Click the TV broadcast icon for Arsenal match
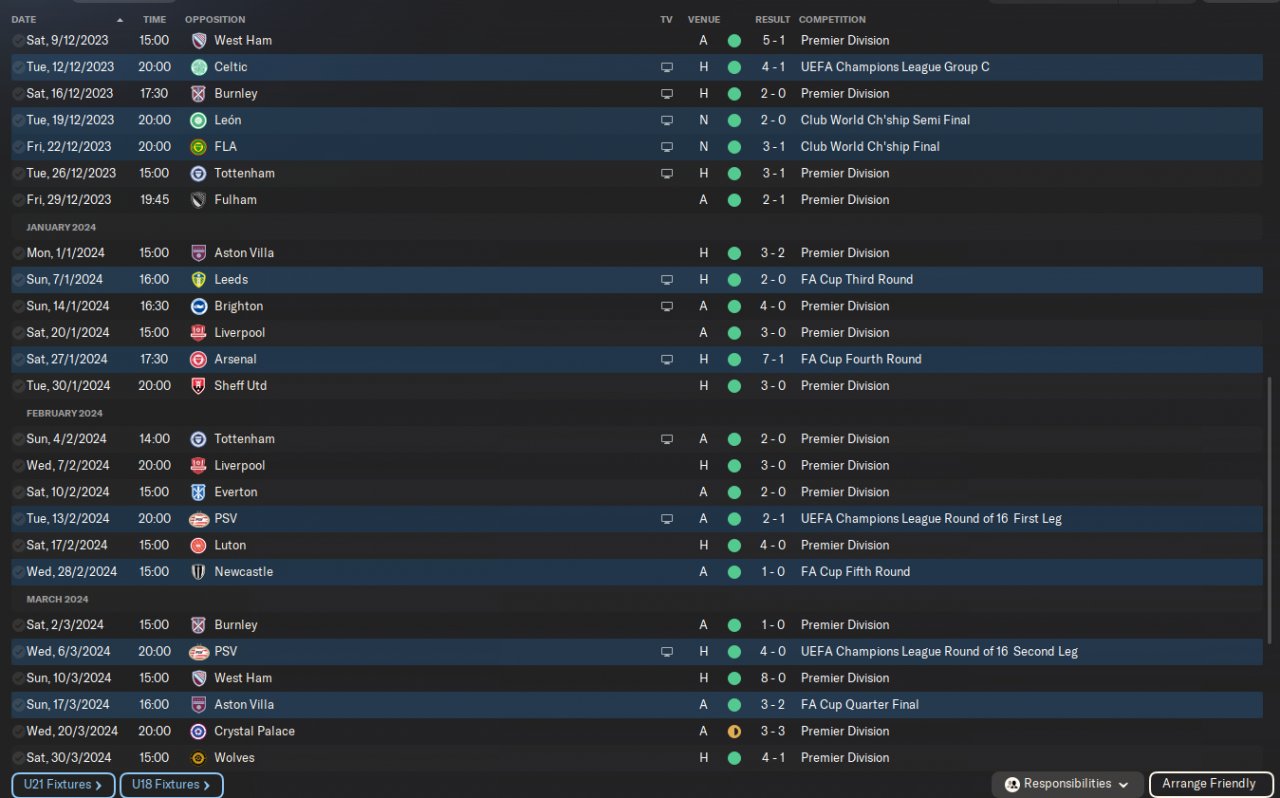The width and height of the screenshot is (1280, 798). coord(667,359)
